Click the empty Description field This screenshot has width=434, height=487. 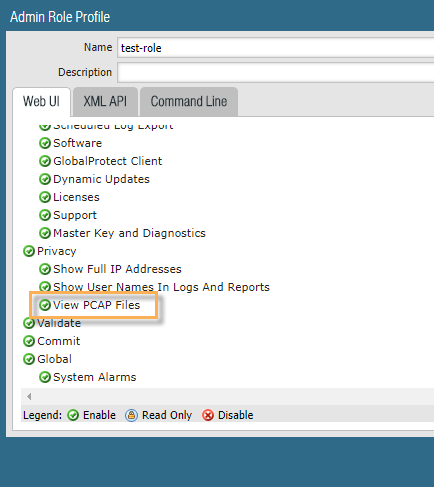(x=276, y=72)
